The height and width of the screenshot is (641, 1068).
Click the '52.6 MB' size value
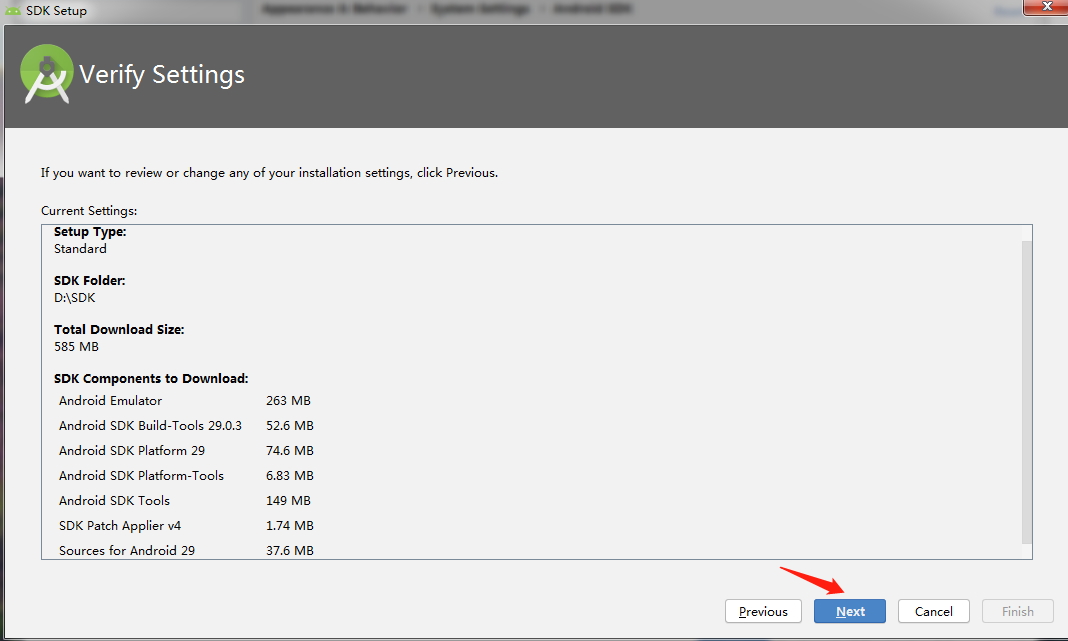click(289, 426)
